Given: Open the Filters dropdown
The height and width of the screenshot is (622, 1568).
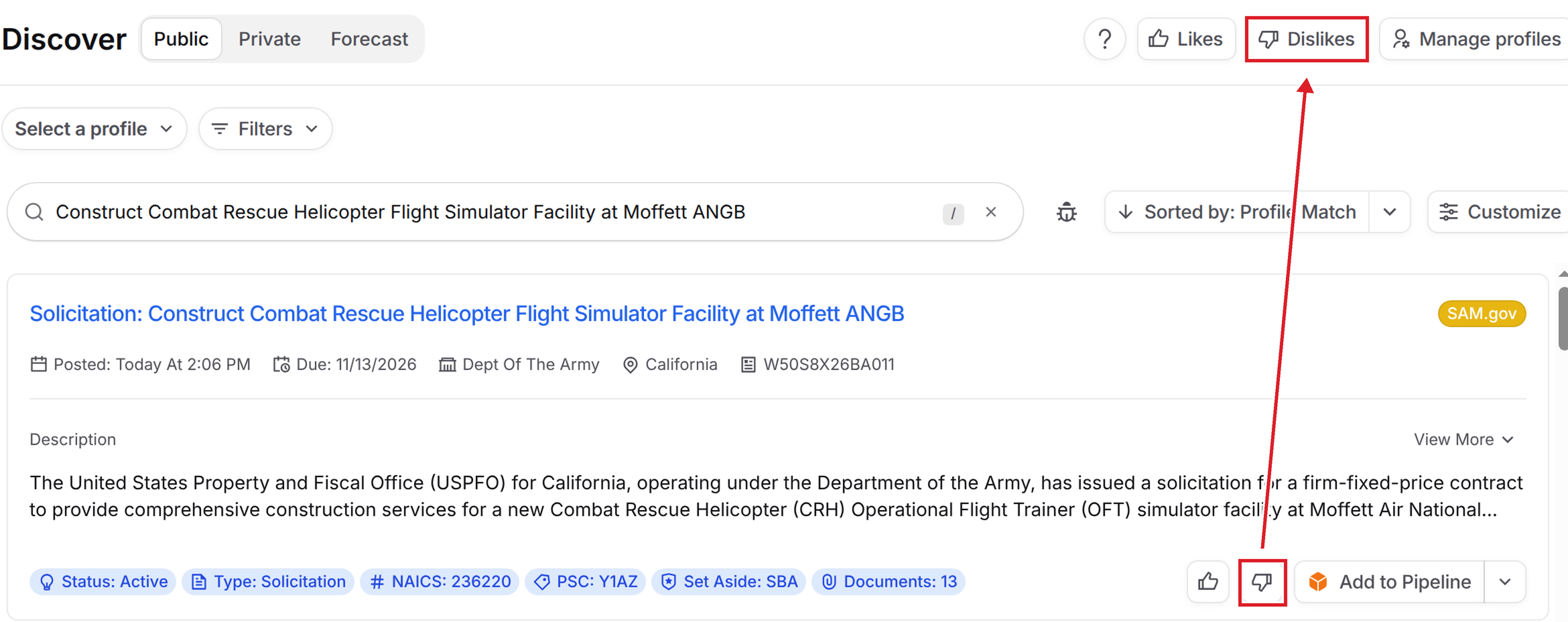Looking at the screenshot, I should [265, 129].
